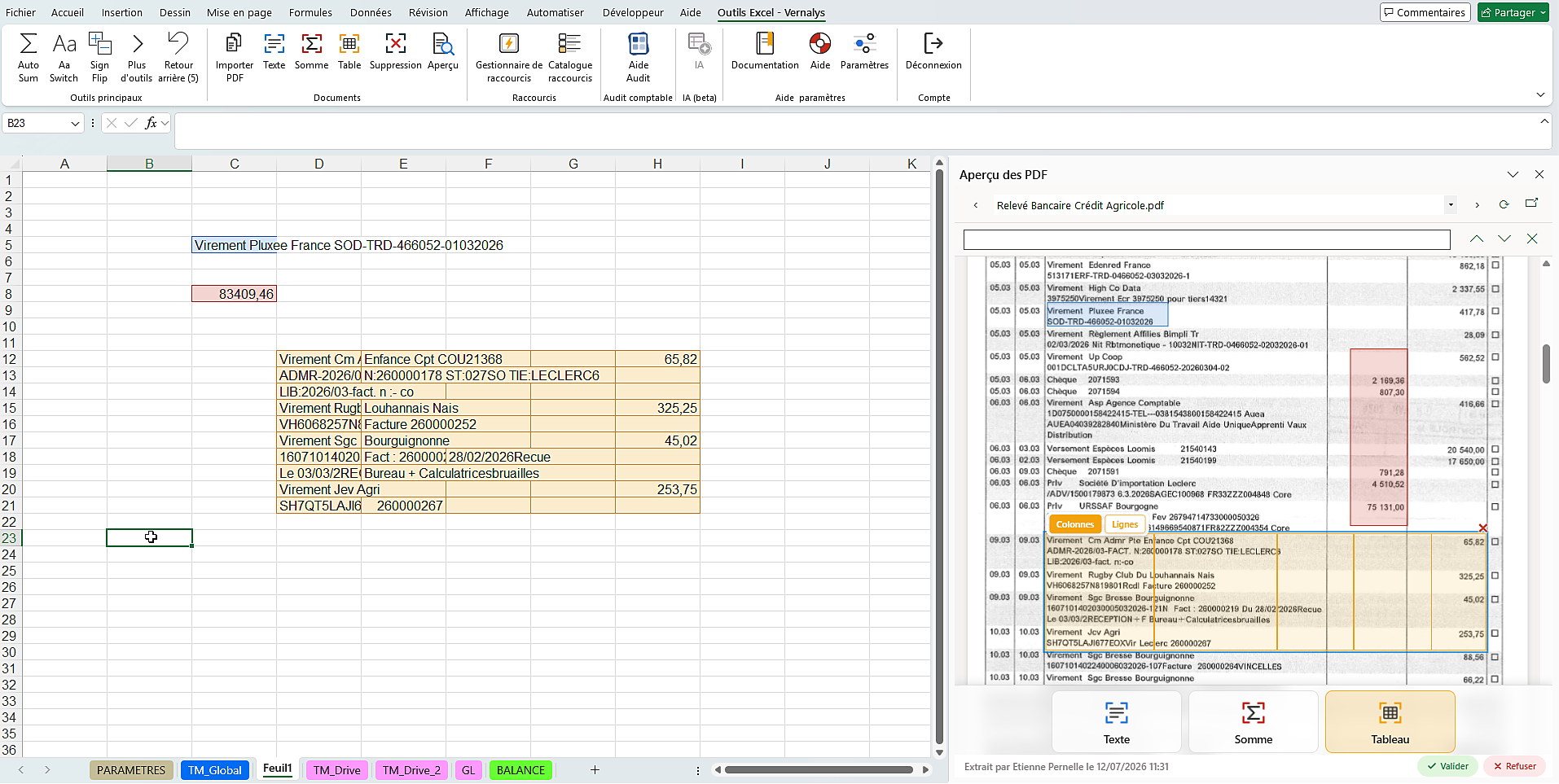Open the Accueil tab
Viewport: 1559px width, 784px height.
[x=68, y=12]
